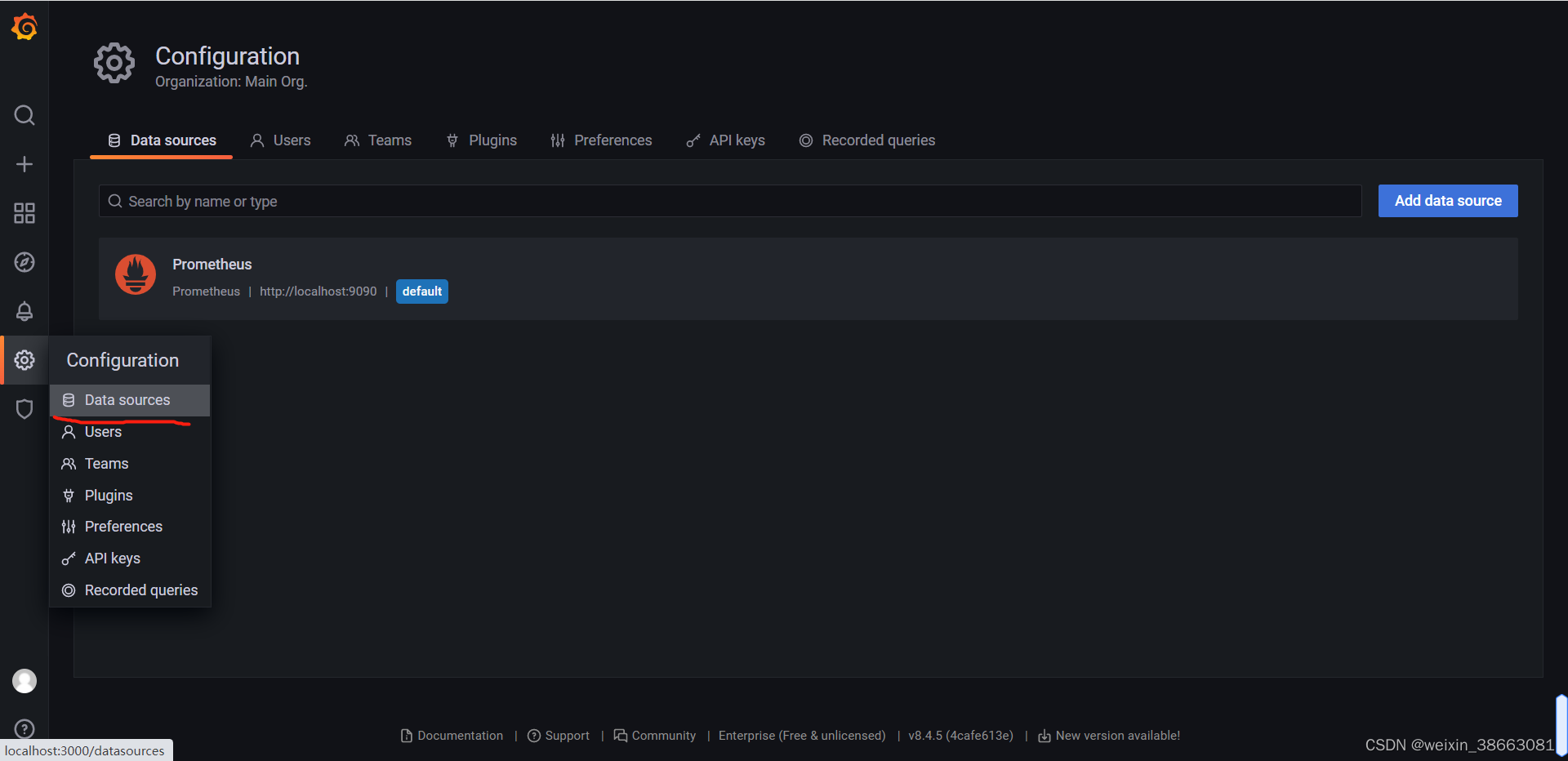Click the http://localhost:9090 URL text
Viewport: 1568px width, 761px height.
318,291
